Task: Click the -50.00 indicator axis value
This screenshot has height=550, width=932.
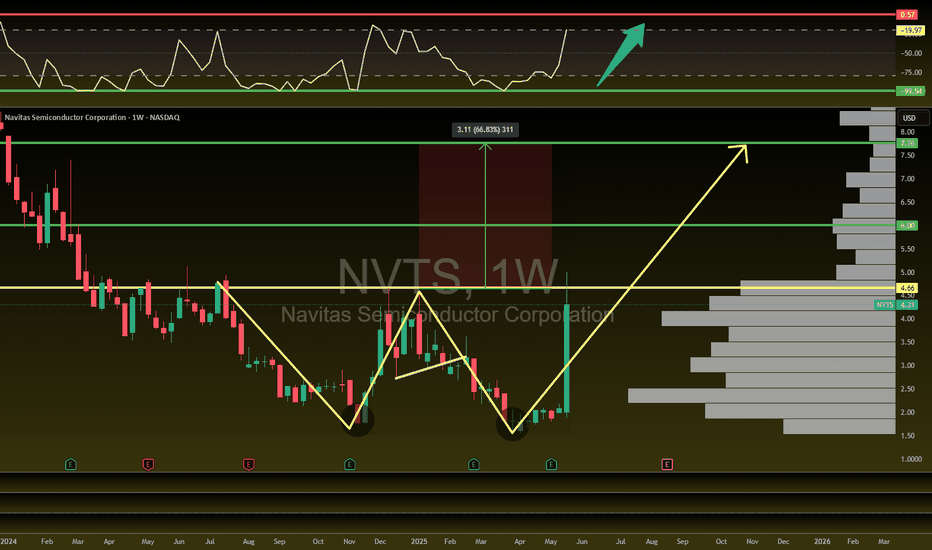Action: click(911, 53)
